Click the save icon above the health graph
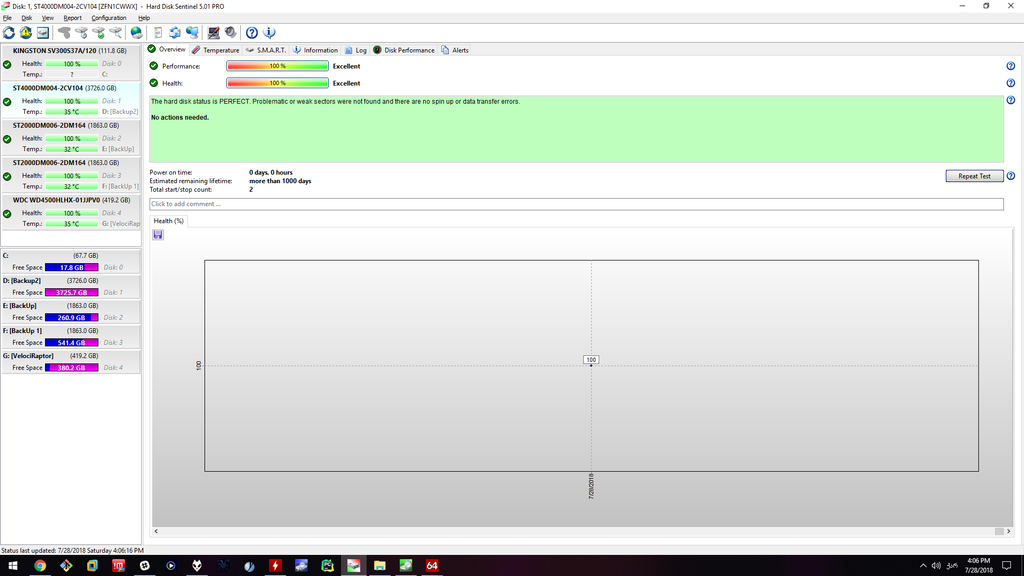 coord(158,234)
